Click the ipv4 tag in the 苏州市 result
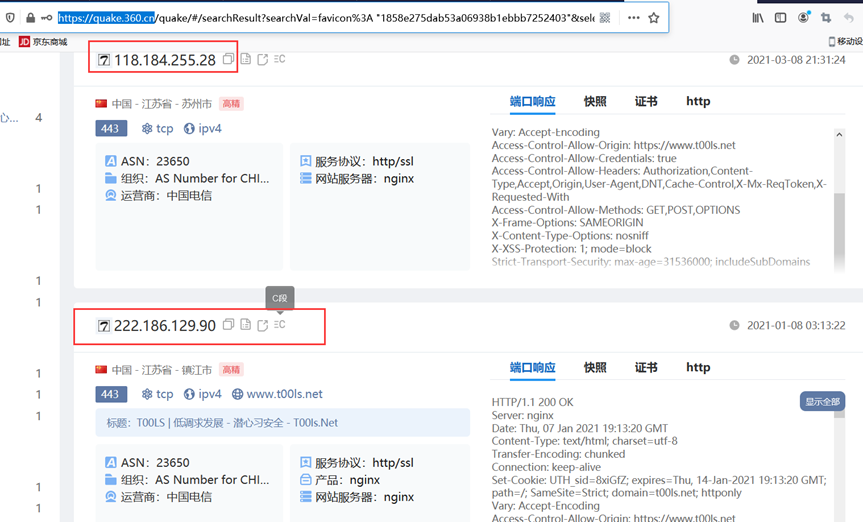This screenshot has height=522, width=863. coord(203,128)
